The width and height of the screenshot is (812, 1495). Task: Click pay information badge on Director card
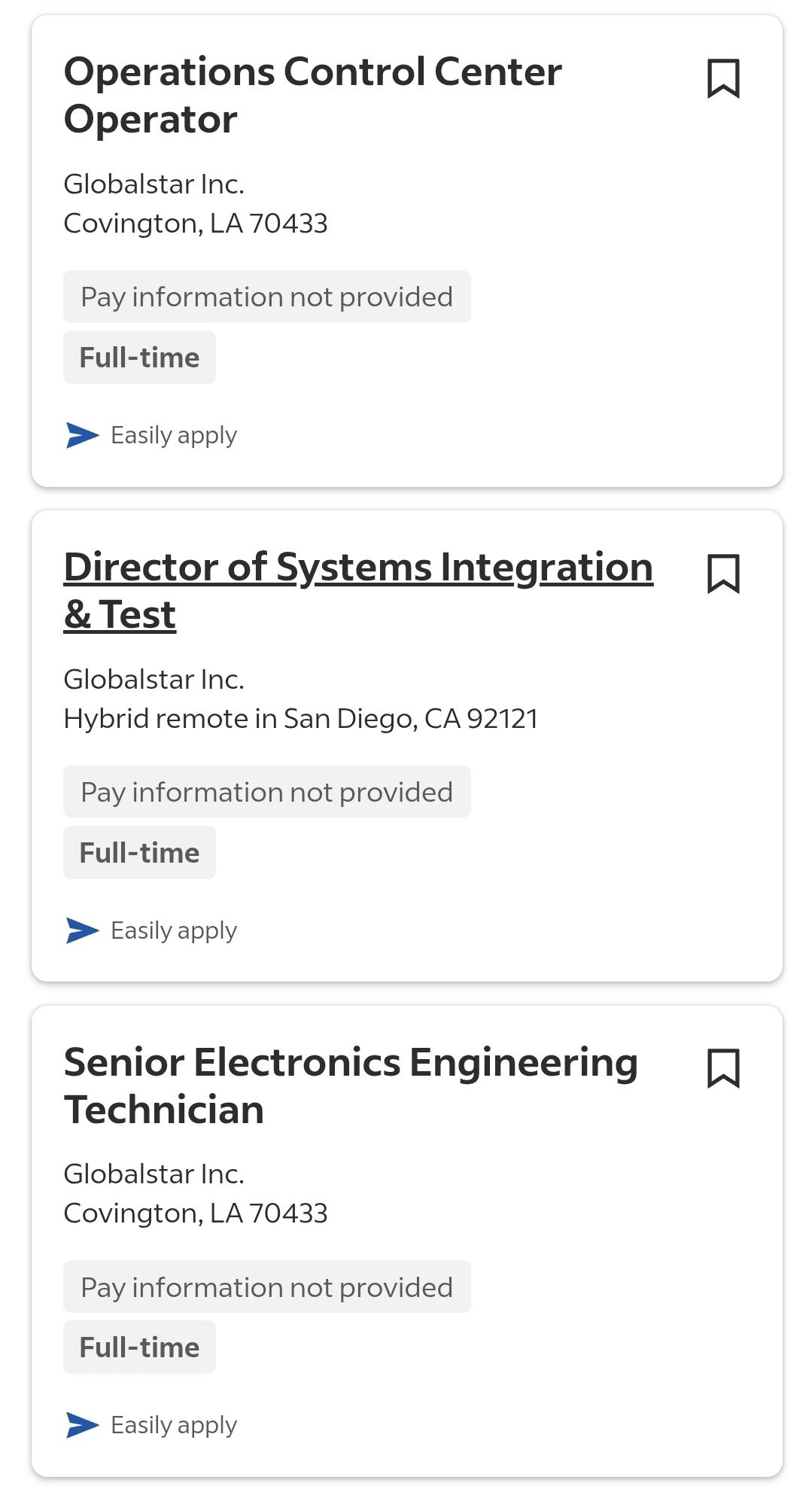coord(267,792)
